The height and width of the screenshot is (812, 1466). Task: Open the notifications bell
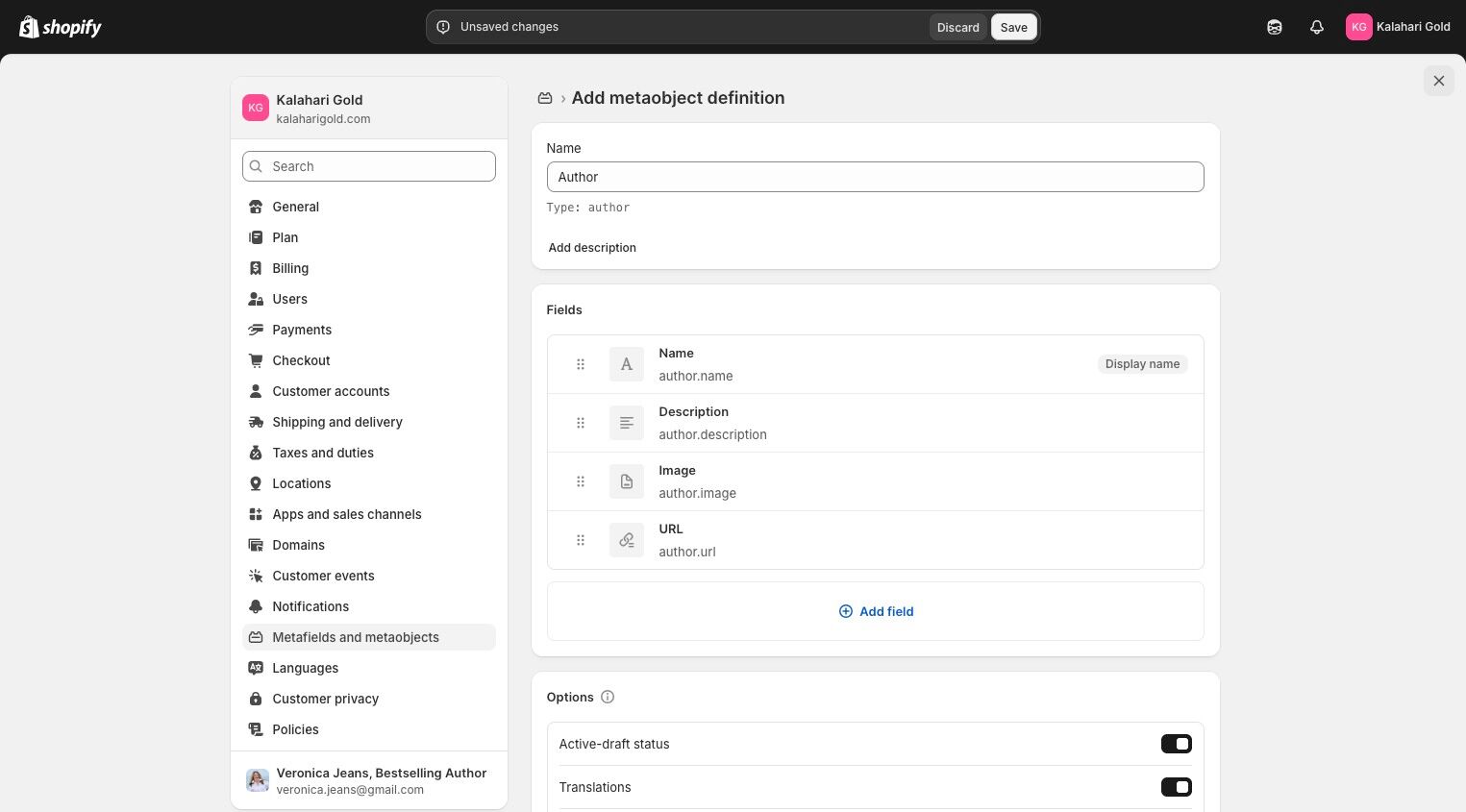click(x=1317, y=27)
